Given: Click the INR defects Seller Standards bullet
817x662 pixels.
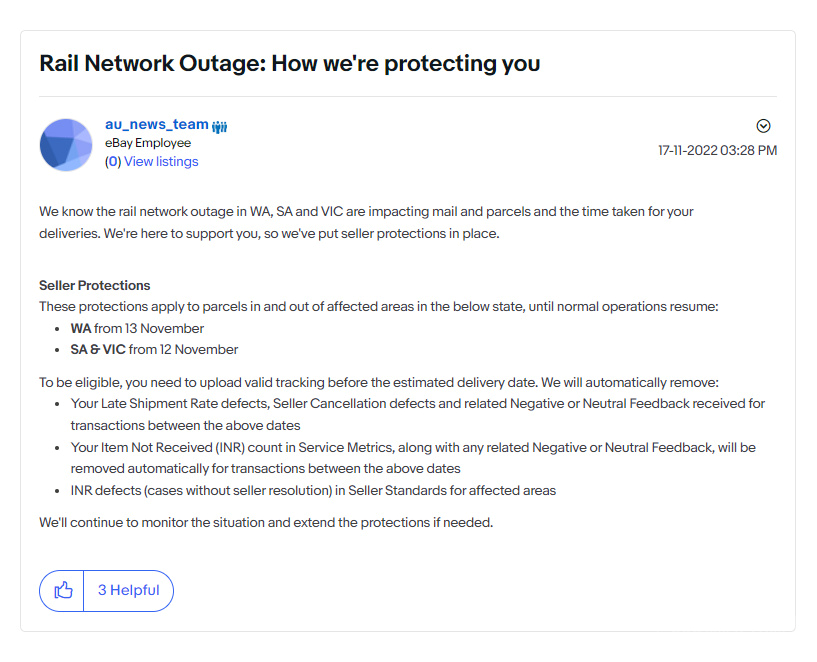Looking at the screenshot, I should (x=313, y=490).
